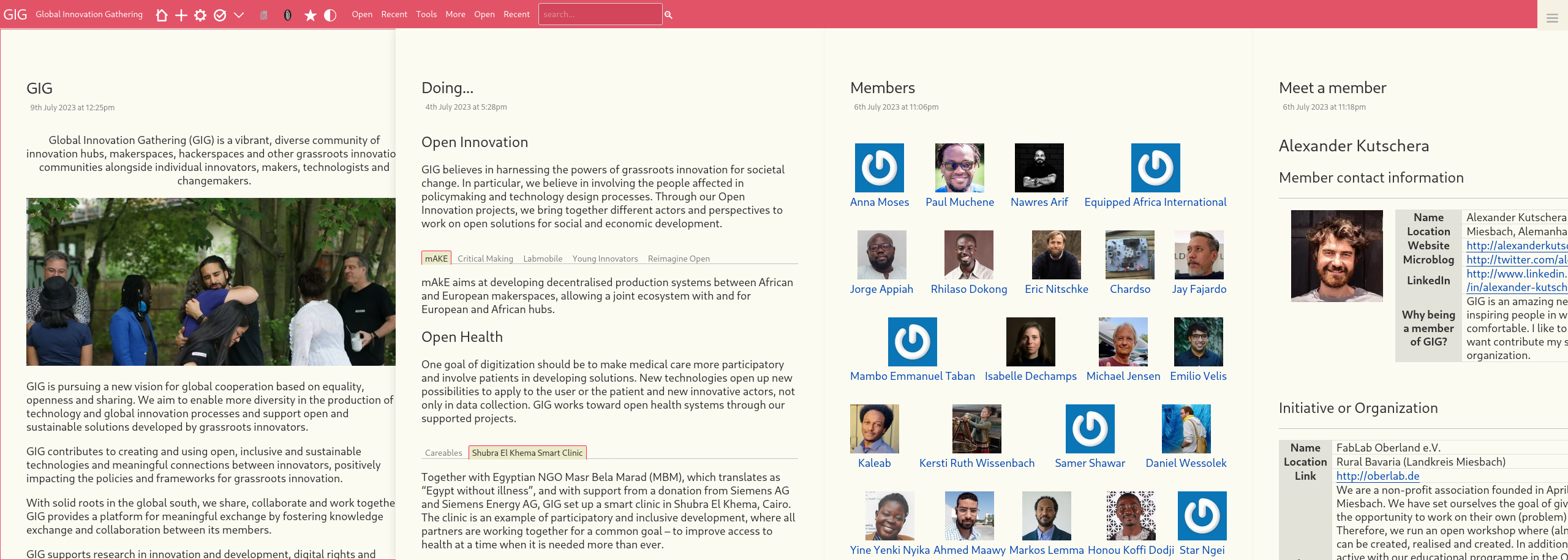
Task: Toggle the half-circle light/dark palette switch
Action: 330,15
